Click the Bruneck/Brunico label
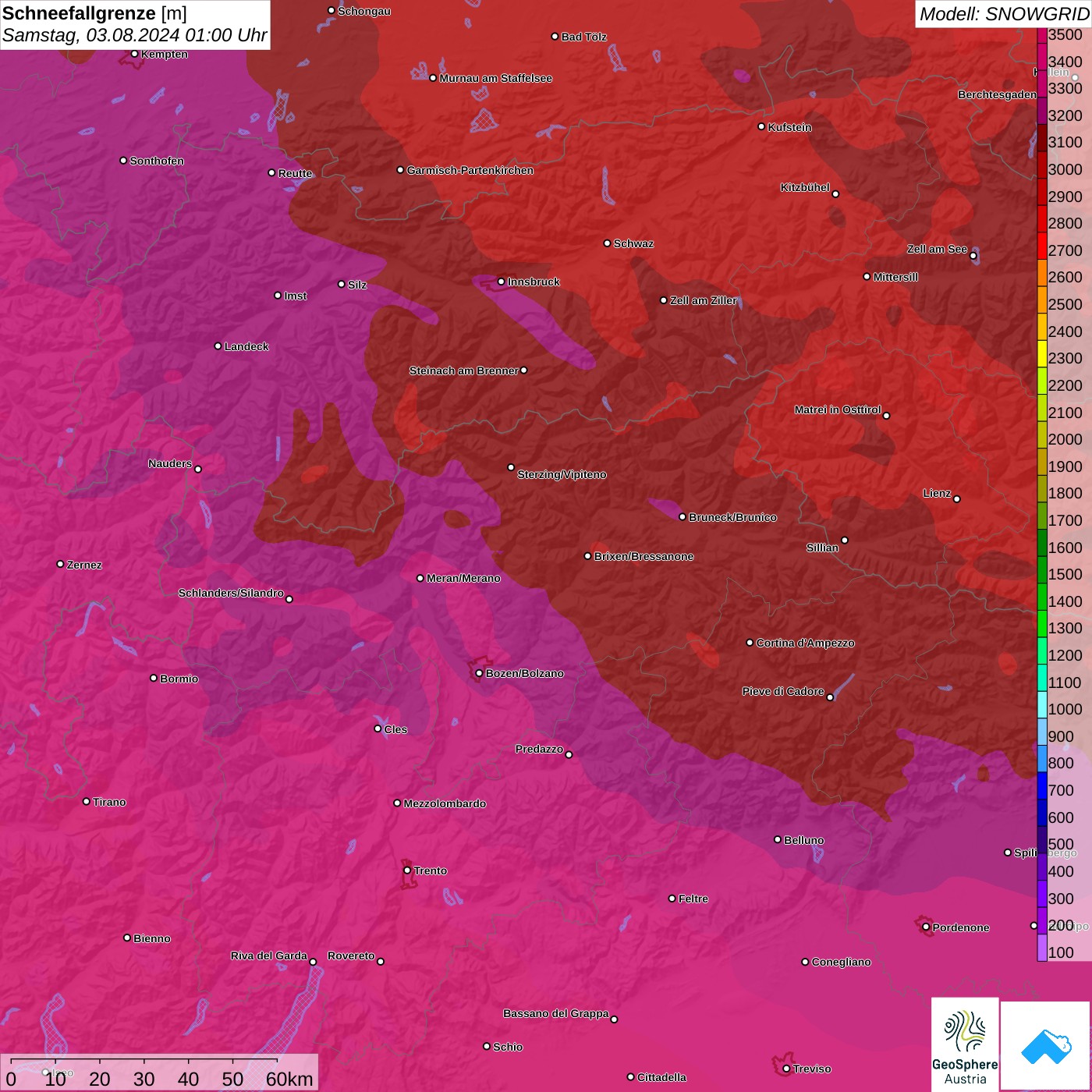The image size is (1092, 1092). (x=732, y=517)
